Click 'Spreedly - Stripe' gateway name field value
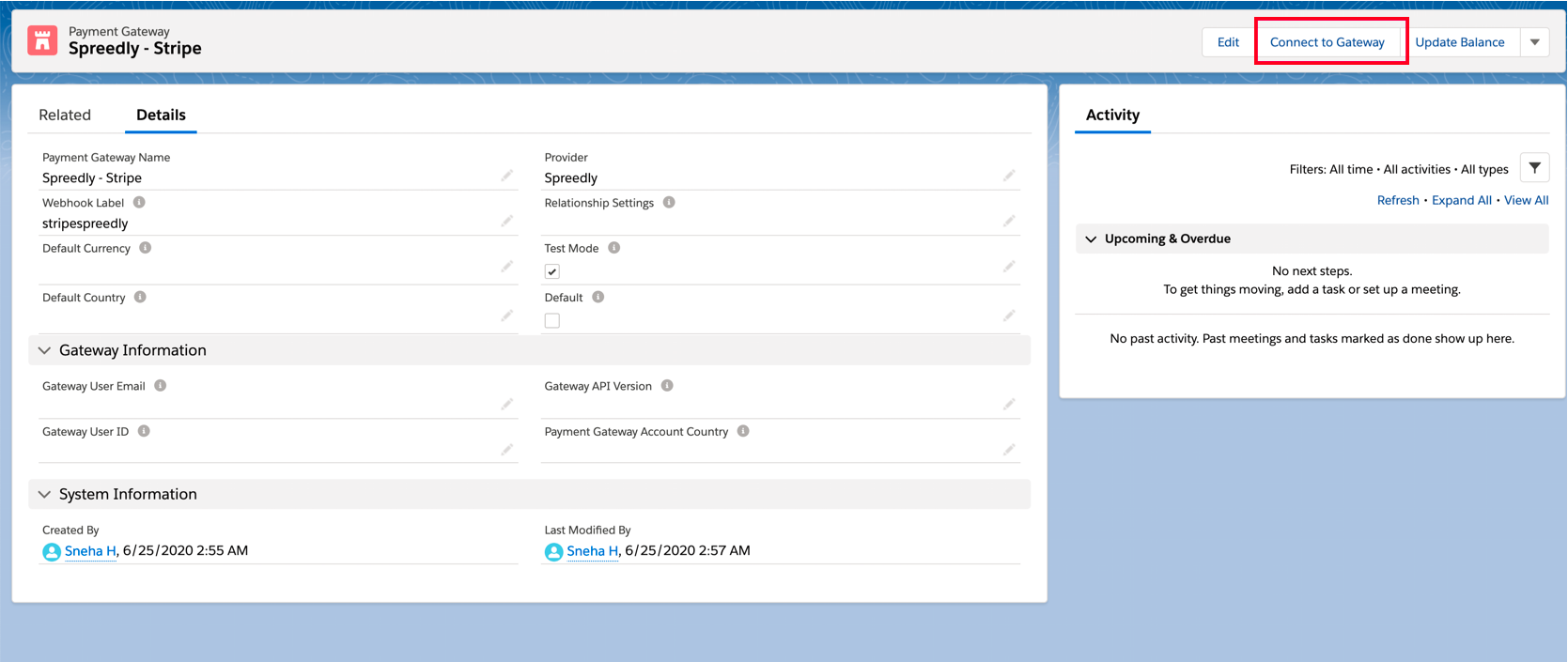The width and height of the screenshot is (1568, 662). click(92, 177)
